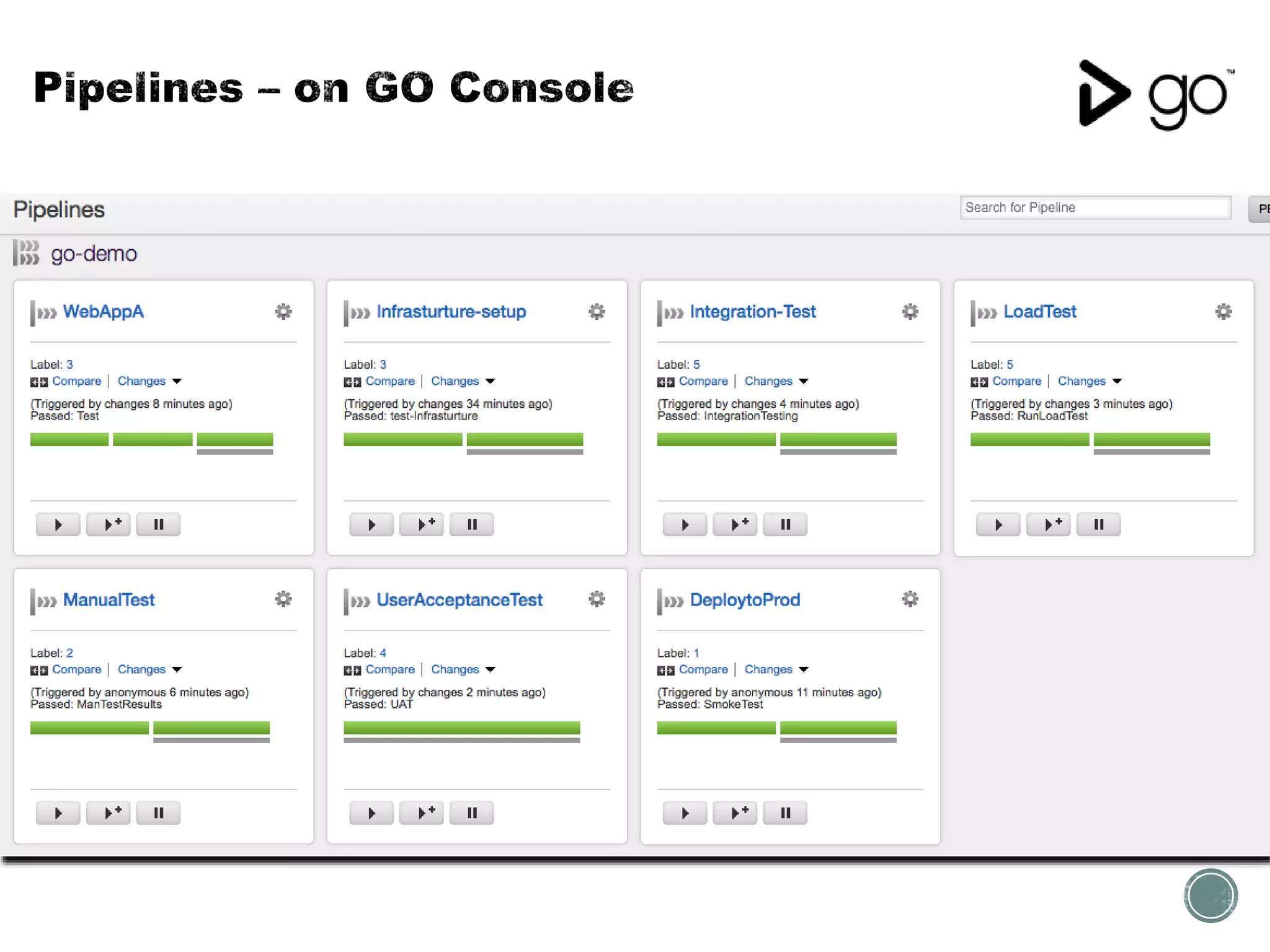Pause the DeploytoProd pipeline
The image size is (1270, 952).
tap(785, 813)
